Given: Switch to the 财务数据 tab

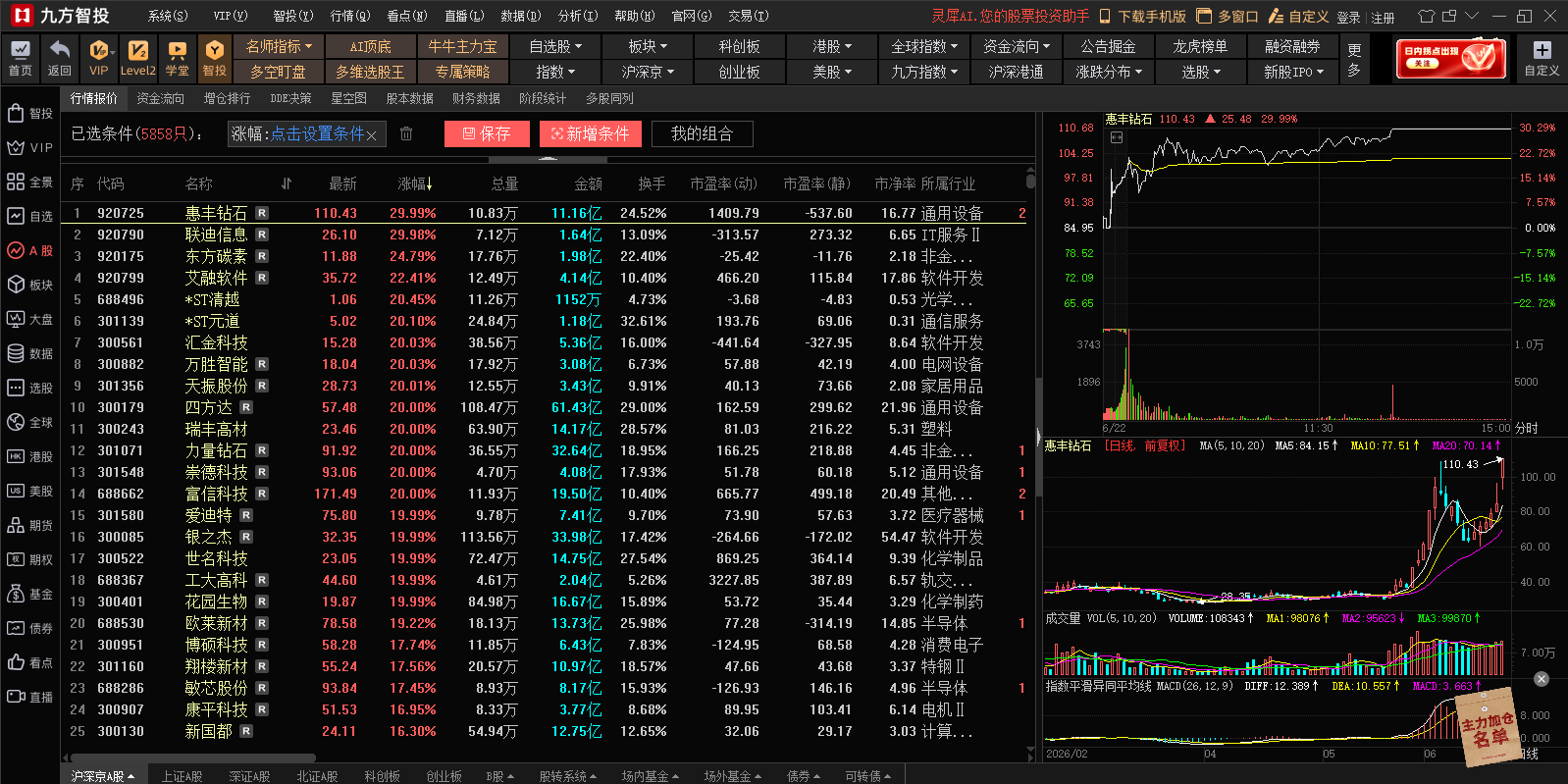Looking at the screenshot, I should pos(476,98).
